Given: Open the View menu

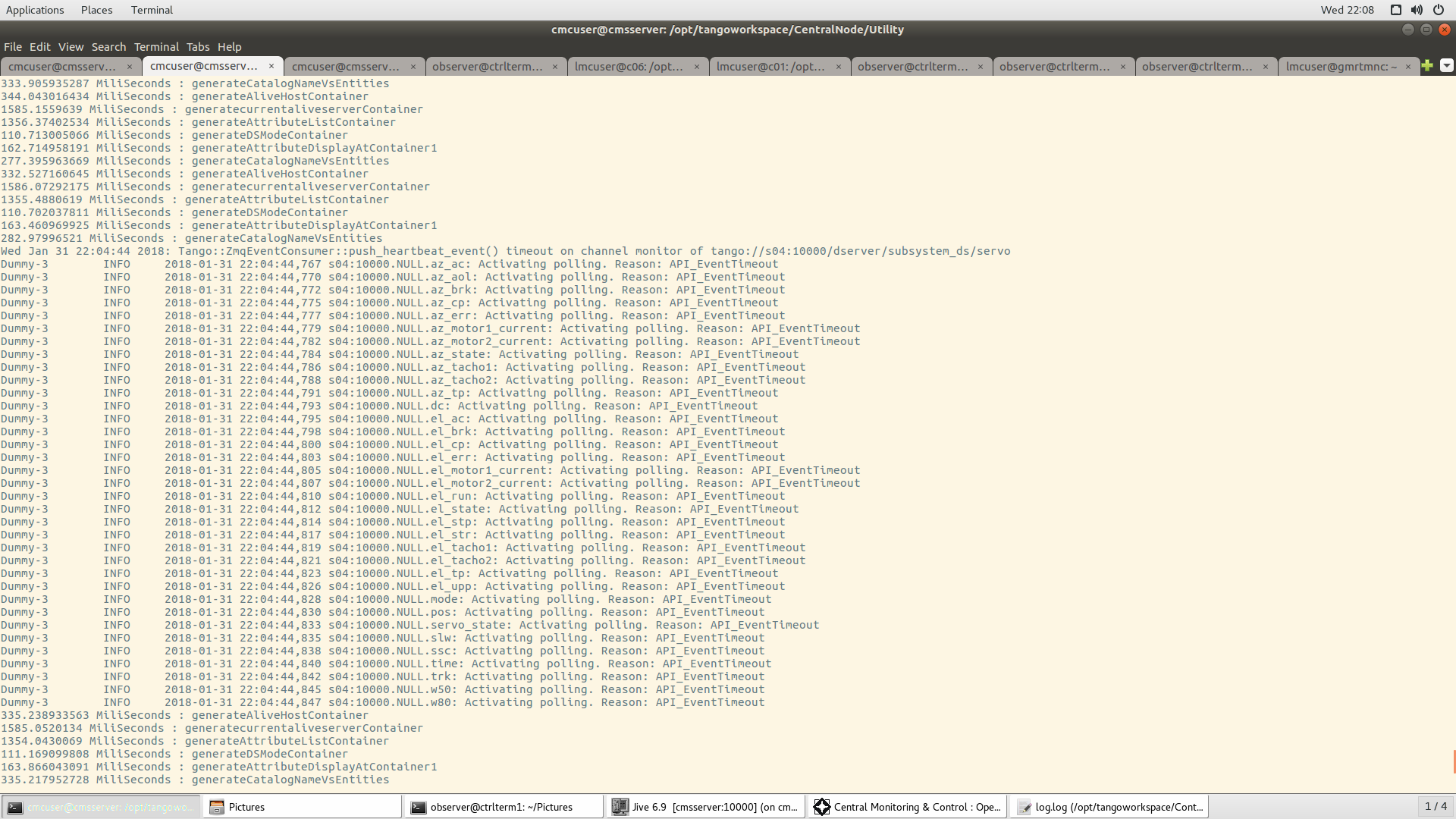Looking at the screenshot, I should pos(71,47).
